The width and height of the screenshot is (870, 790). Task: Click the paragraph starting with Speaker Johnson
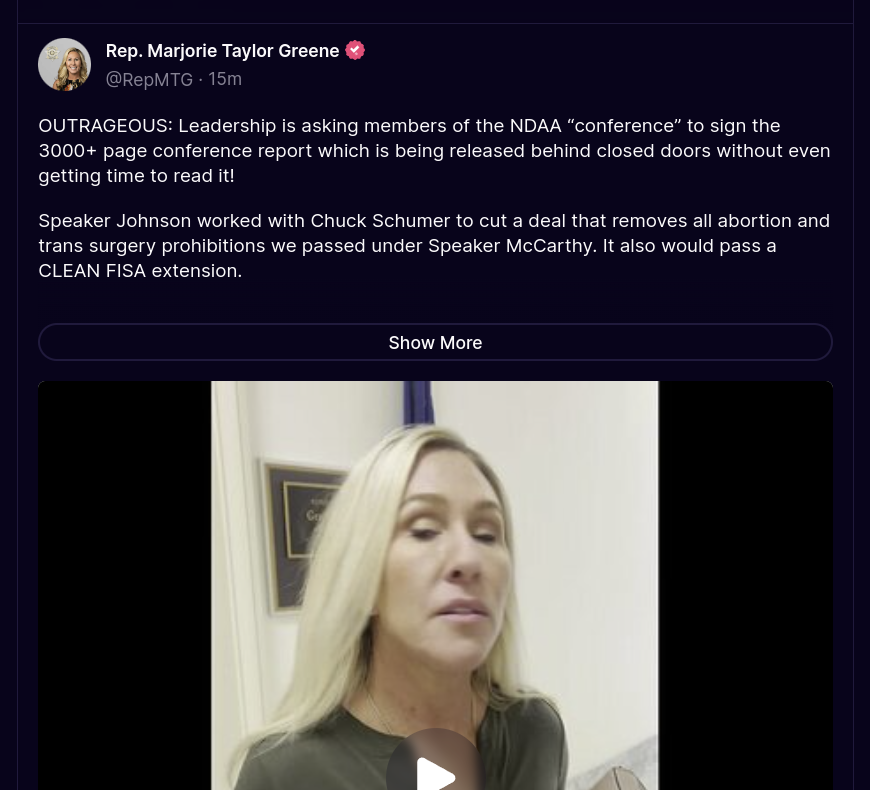(x=435, y=246)
